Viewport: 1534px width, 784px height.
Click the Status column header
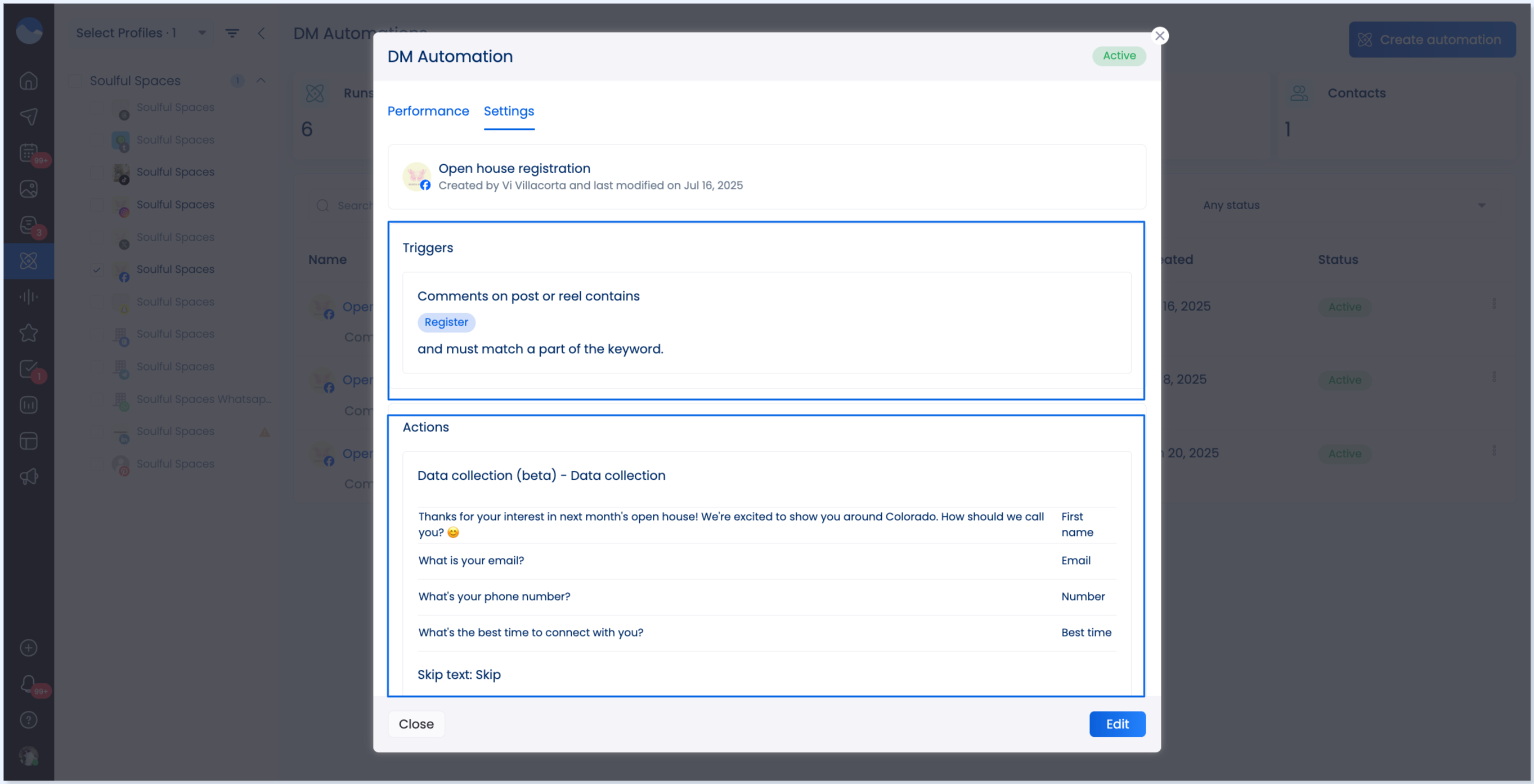pyautogui.click(x=1338, y=259)
